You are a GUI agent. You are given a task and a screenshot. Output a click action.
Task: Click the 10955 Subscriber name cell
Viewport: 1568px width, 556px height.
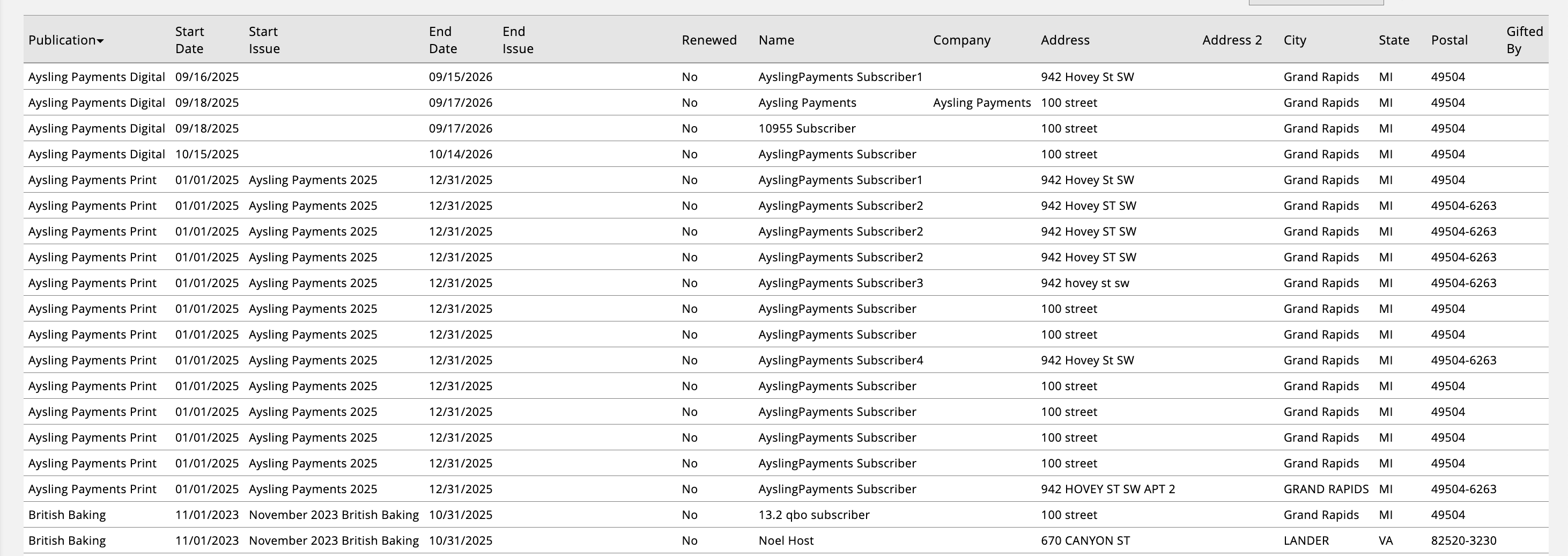pos(807,128)
